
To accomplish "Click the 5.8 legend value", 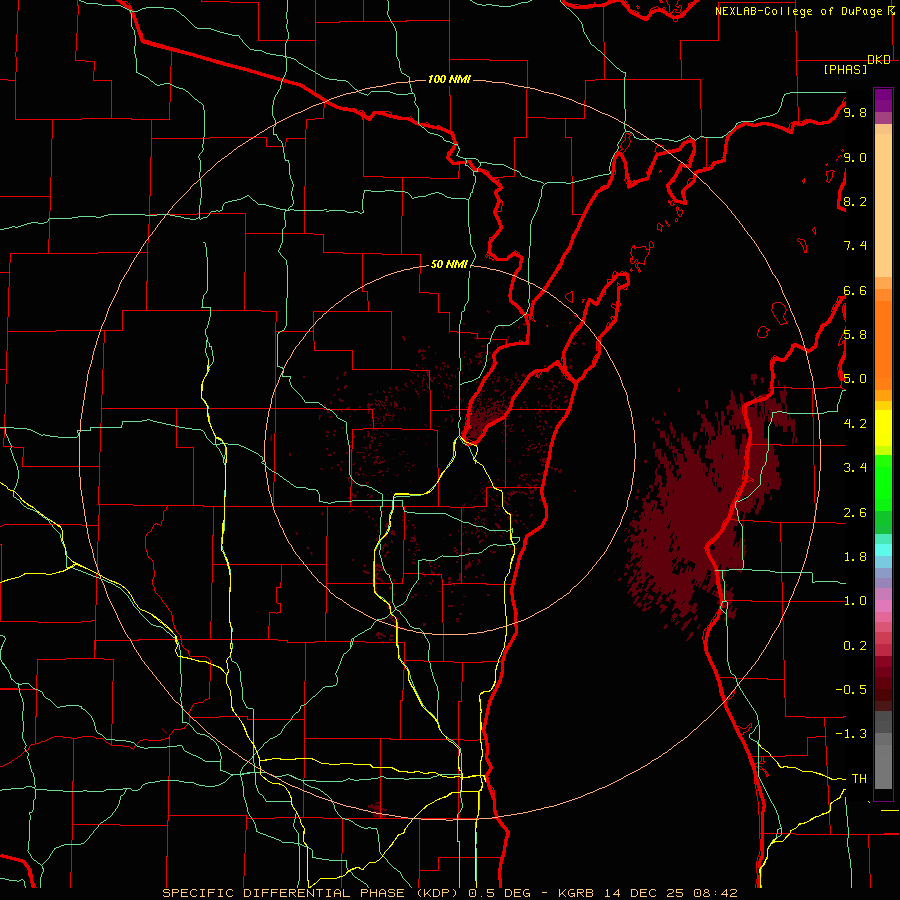I will [x=855, y=335].
